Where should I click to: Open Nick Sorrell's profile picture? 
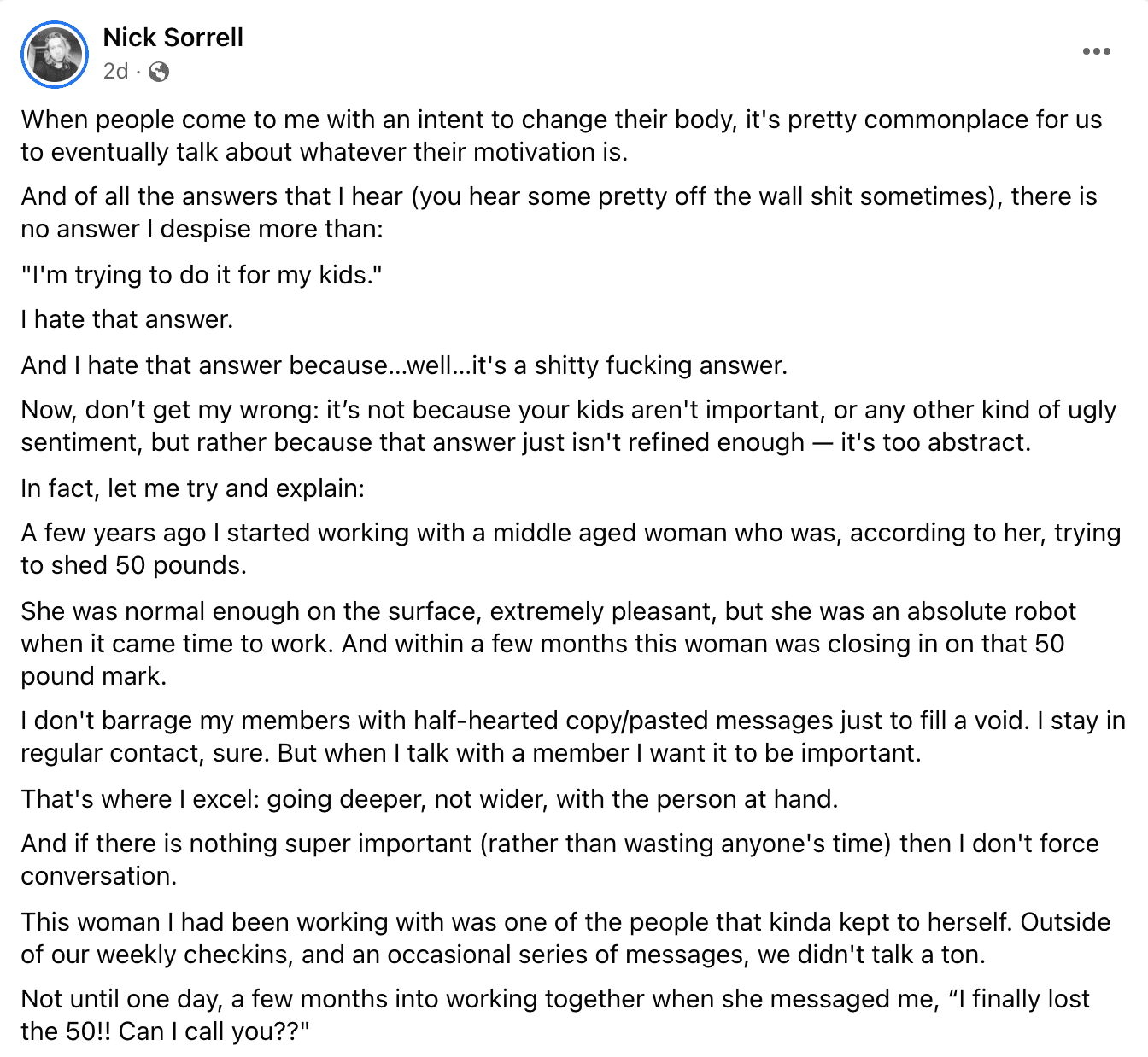point(55,55)
